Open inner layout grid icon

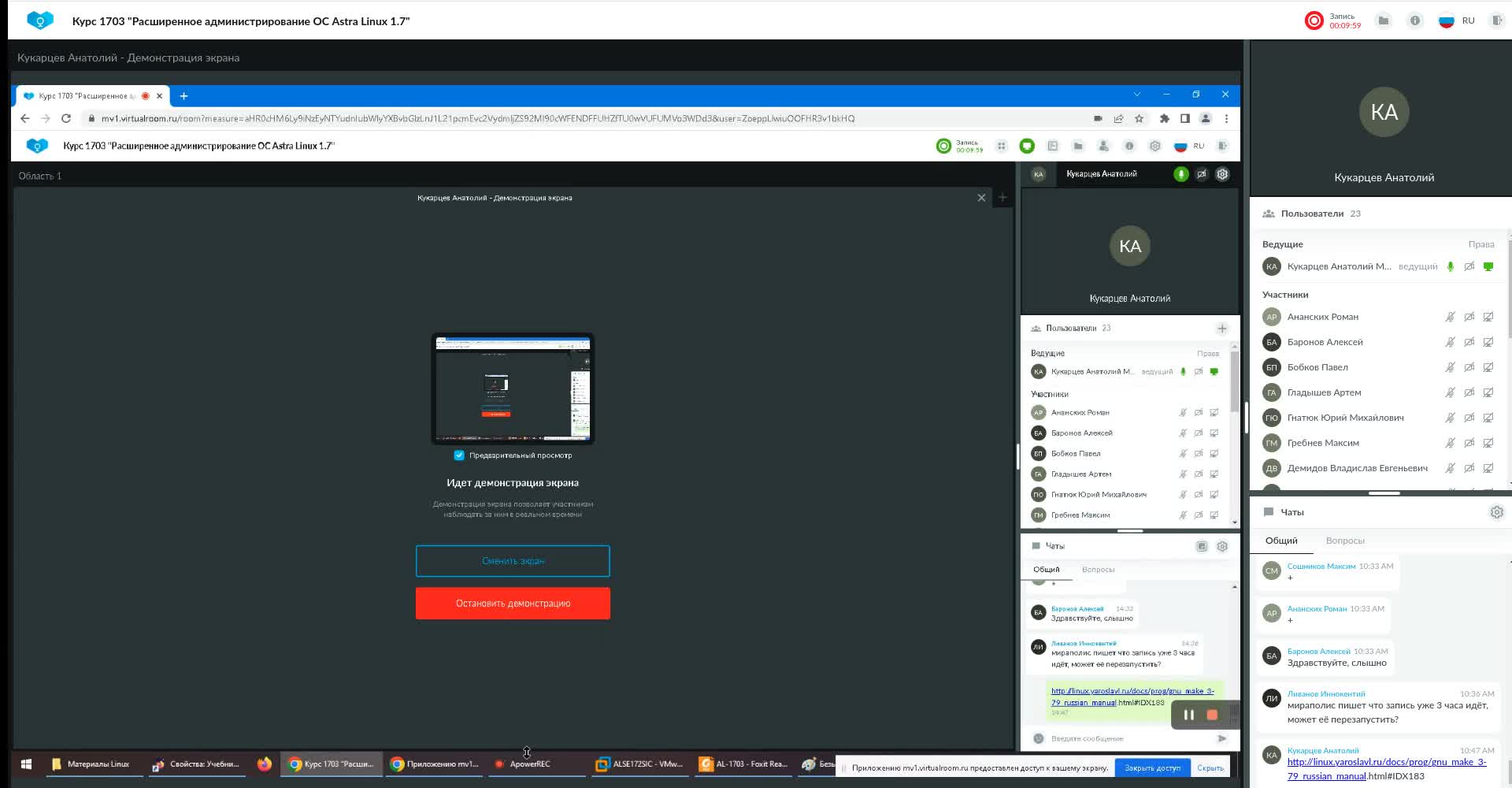pos(1002,146)
